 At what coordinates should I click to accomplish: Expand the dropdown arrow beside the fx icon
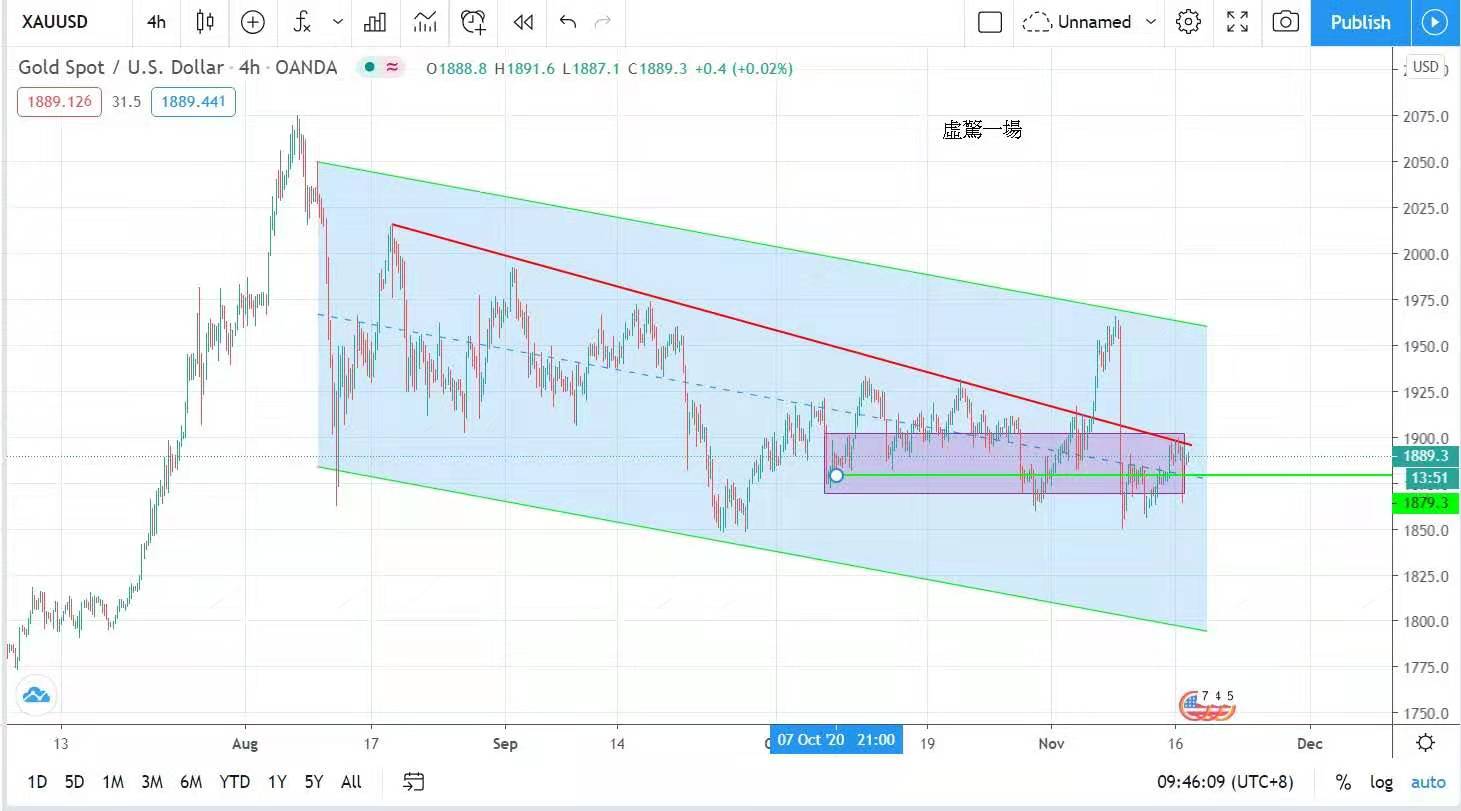coord(338,22)
